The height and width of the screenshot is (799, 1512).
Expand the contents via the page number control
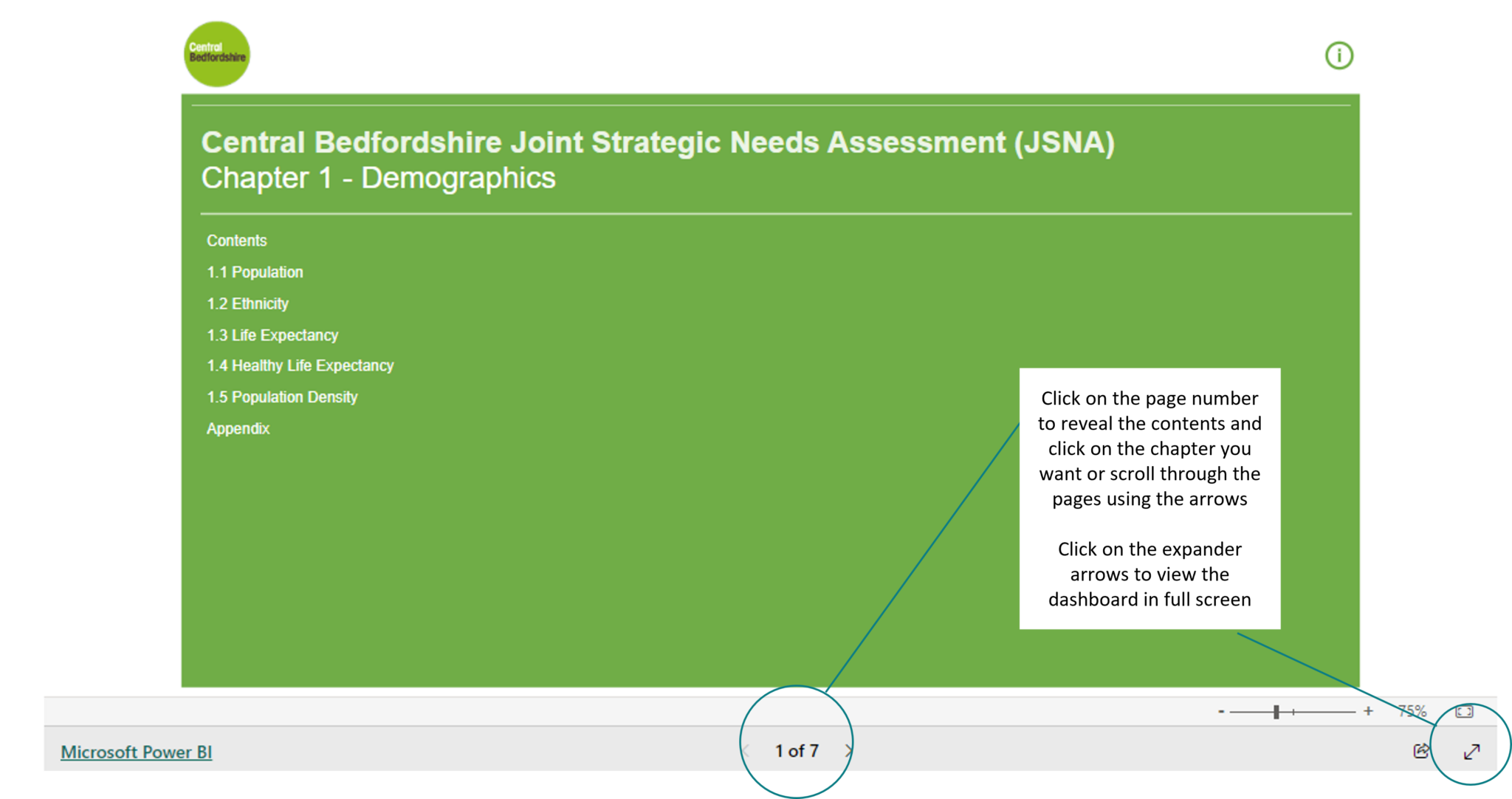click(797, 749)
